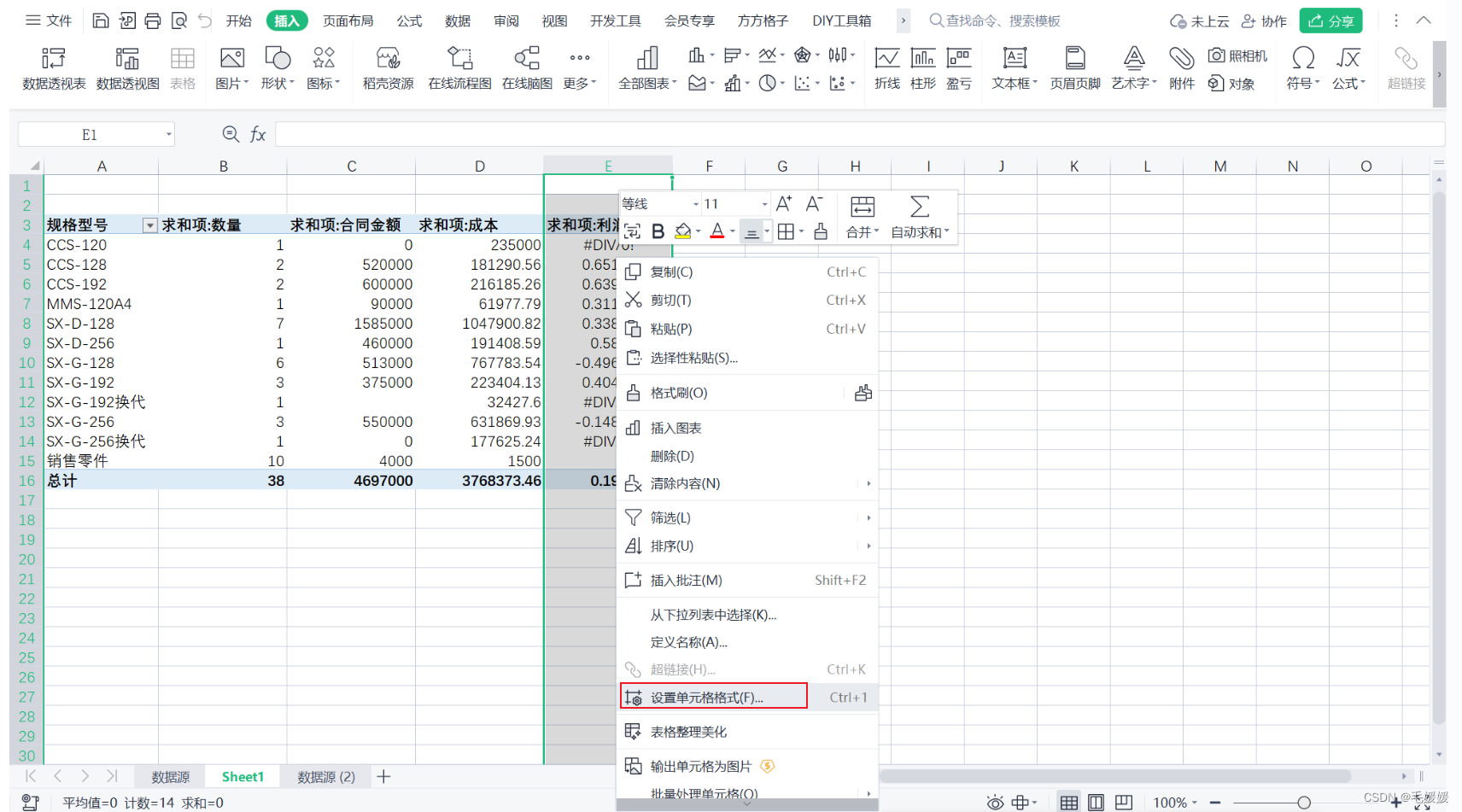Select Format Cells (设置单元格格式) menu item

pos(747,697)
